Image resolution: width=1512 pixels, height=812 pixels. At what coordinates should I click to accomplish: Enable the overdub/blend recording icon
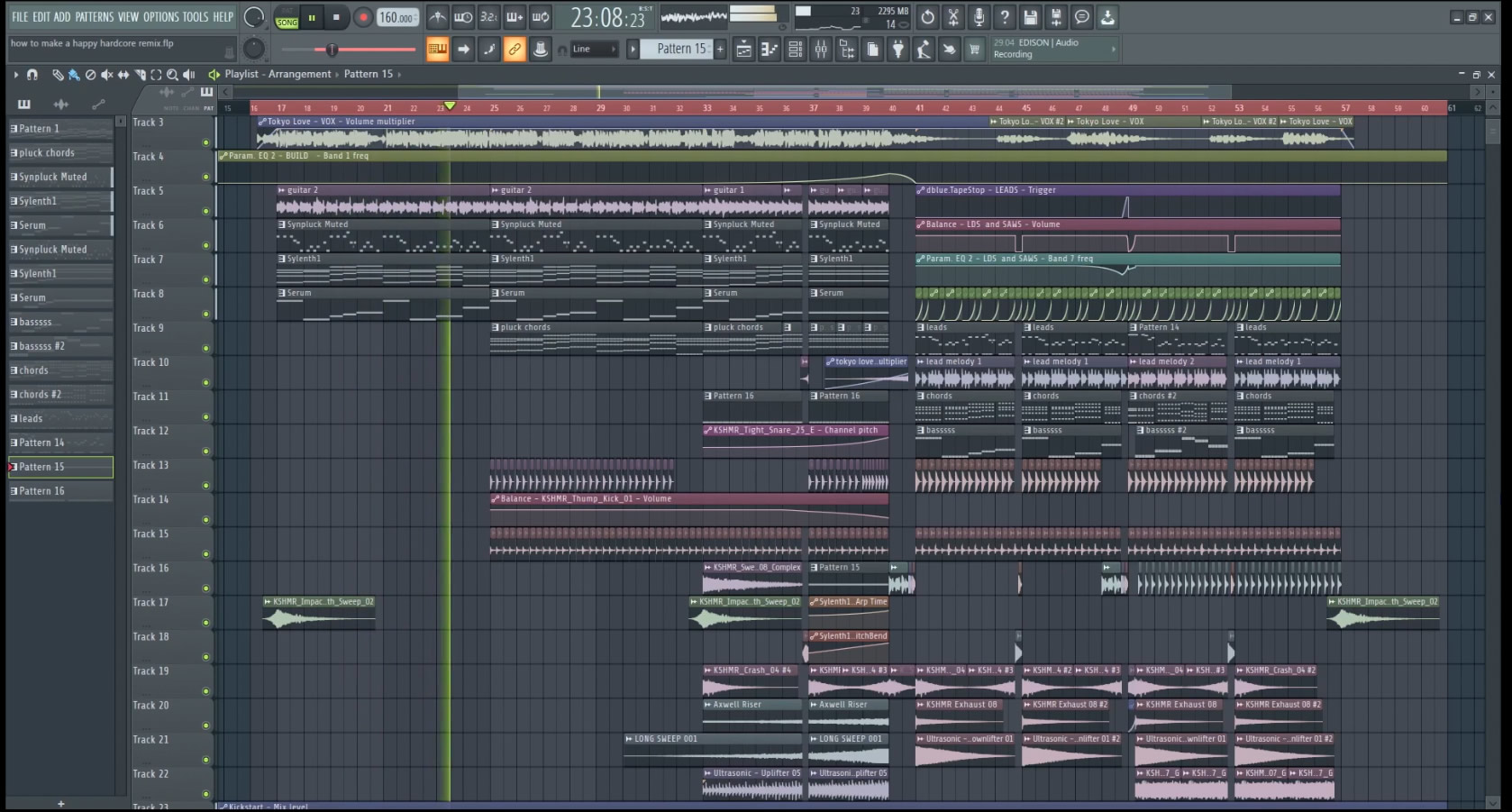pos(515,17)
